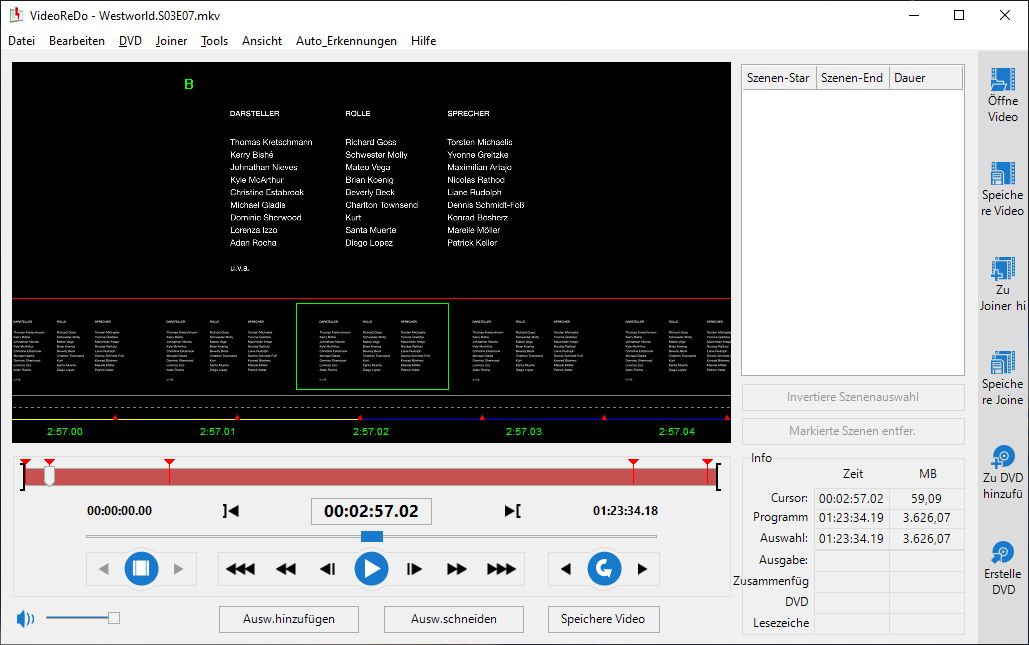Click the Invertiere Szenenauswahl button
Screen dimensions: 1029x645
(x=852, y=397)
